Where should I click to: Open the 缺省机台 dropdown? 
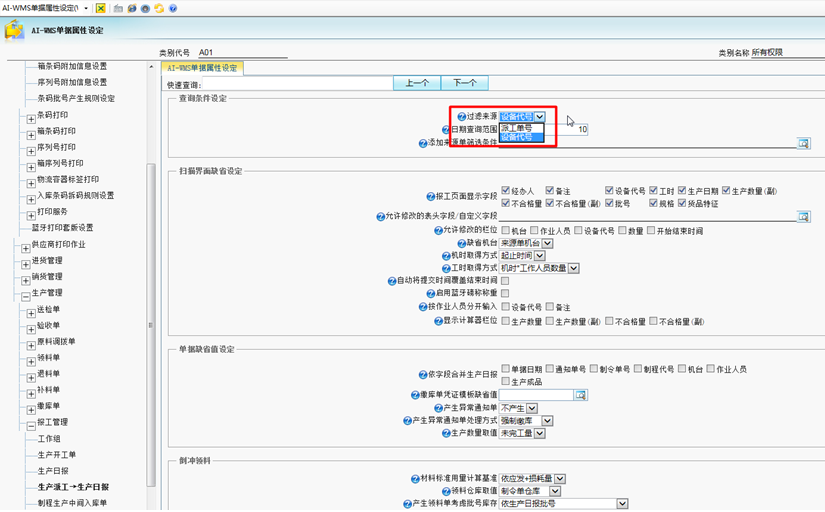point(547,243)
